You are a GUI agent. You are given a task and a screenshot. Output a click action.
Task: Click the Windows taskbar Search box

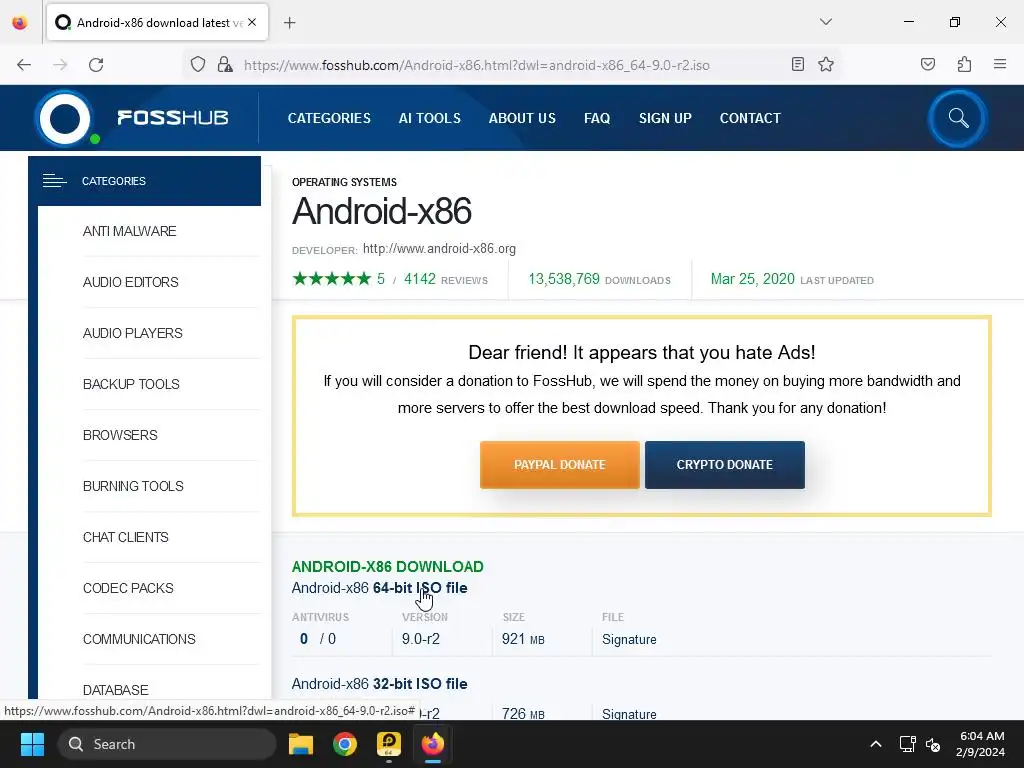click(x=167, y=744)
